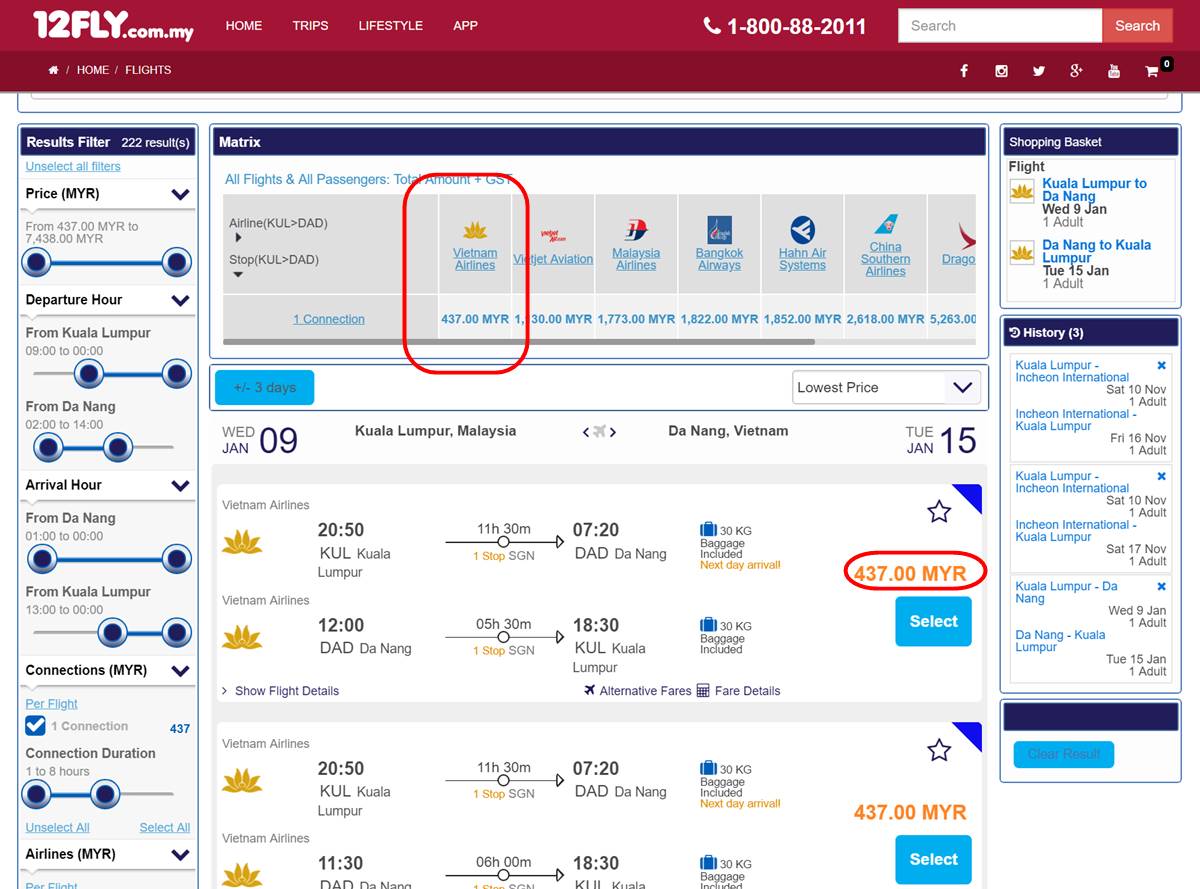Collapse the Price (MYR) filter section
Screen dimensions: 1200x889
pyautogui.click(x=180, y=195)
